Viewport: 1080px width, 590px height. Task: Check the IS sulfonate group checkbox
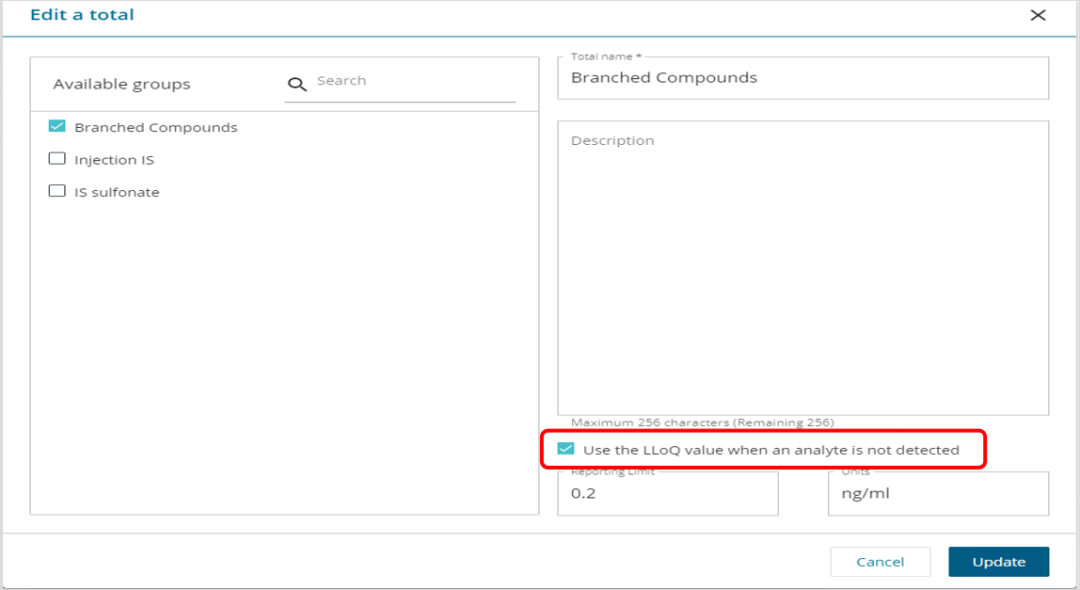[57, 191]
